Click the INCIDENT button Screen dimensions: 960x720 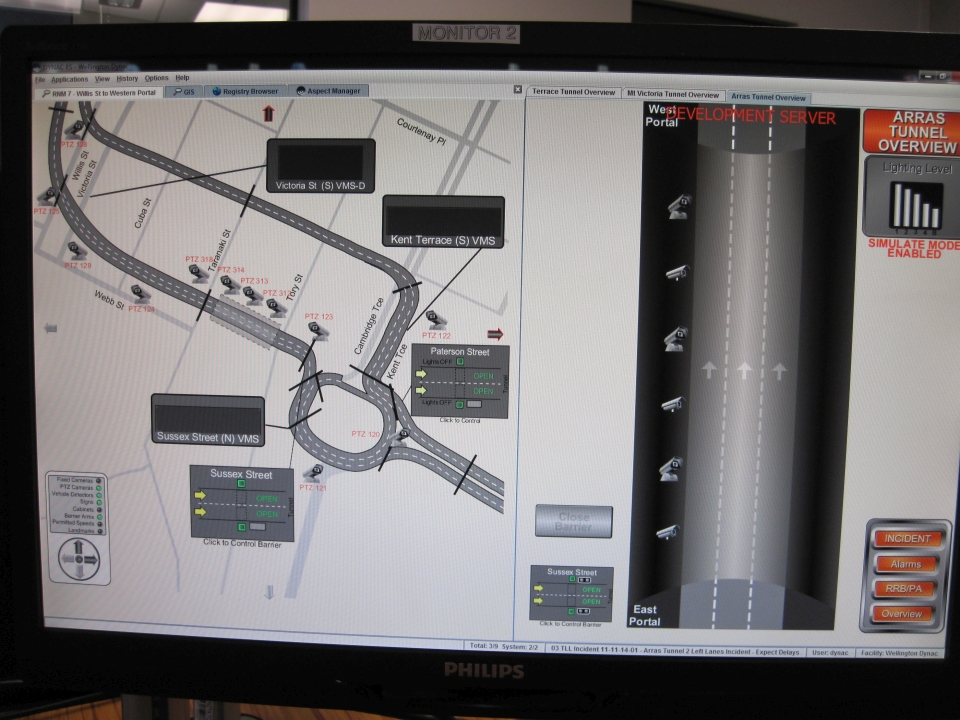(x=907, y=539)
